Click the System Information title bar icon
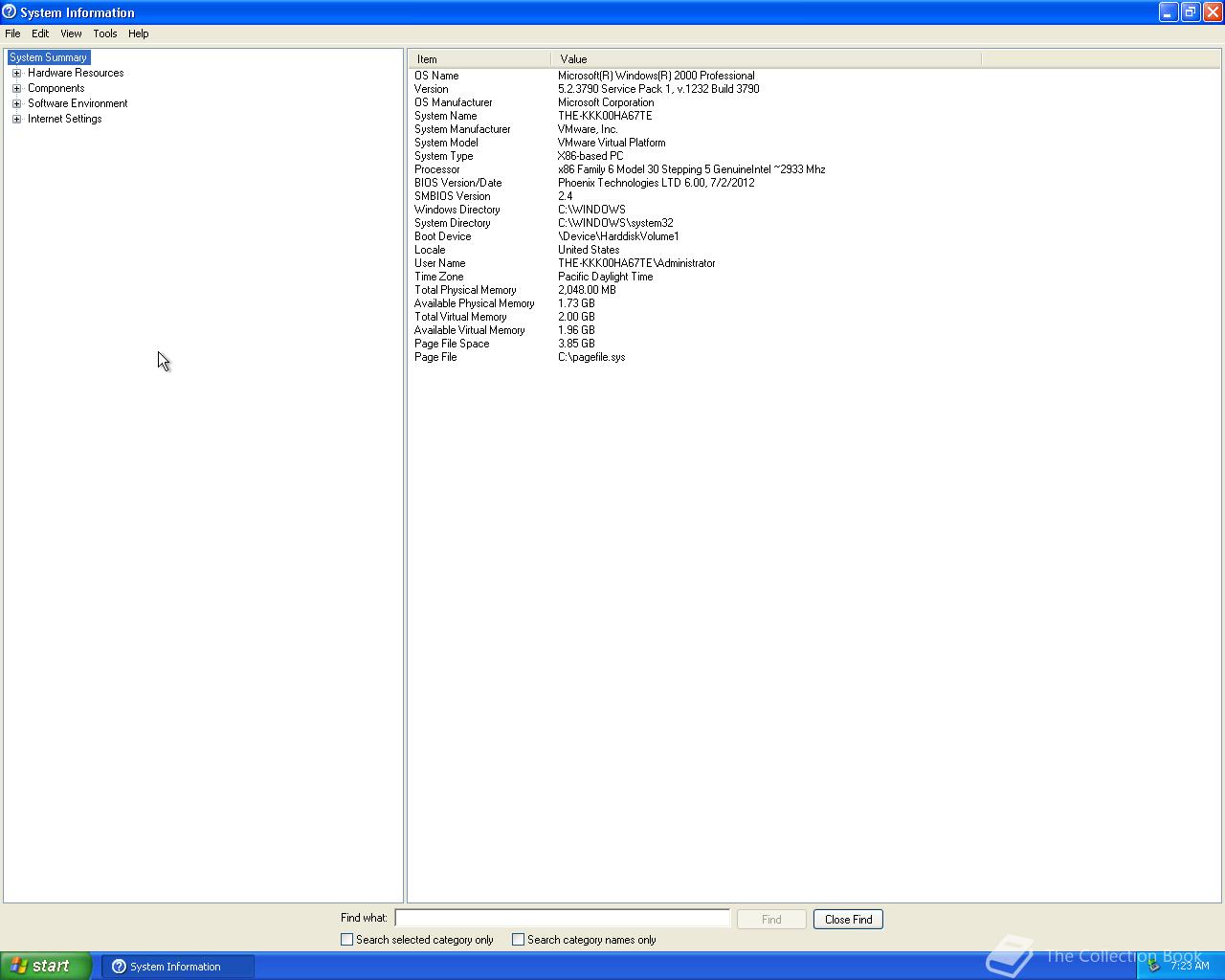The height and width of the screenshot is (980, 1225). pos(10,12)
